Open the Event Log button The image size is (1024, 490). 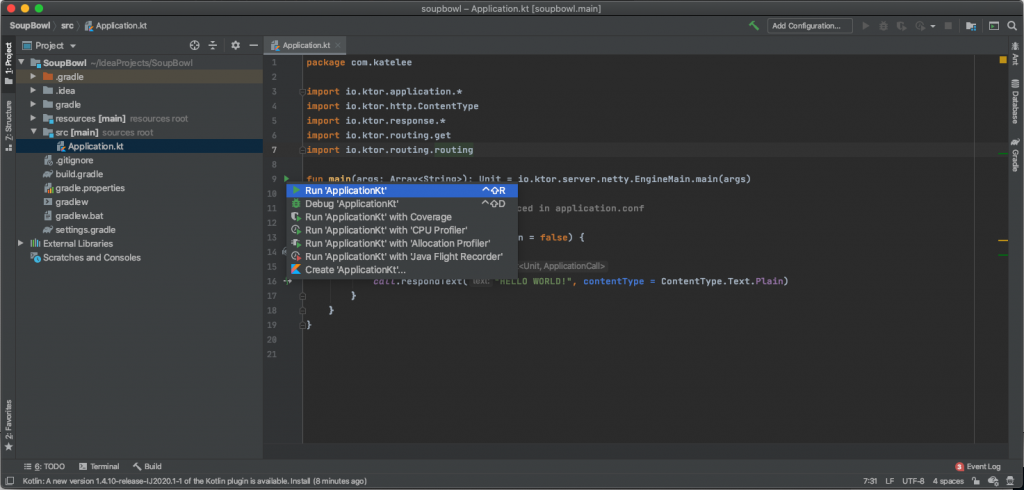point(978,466)
